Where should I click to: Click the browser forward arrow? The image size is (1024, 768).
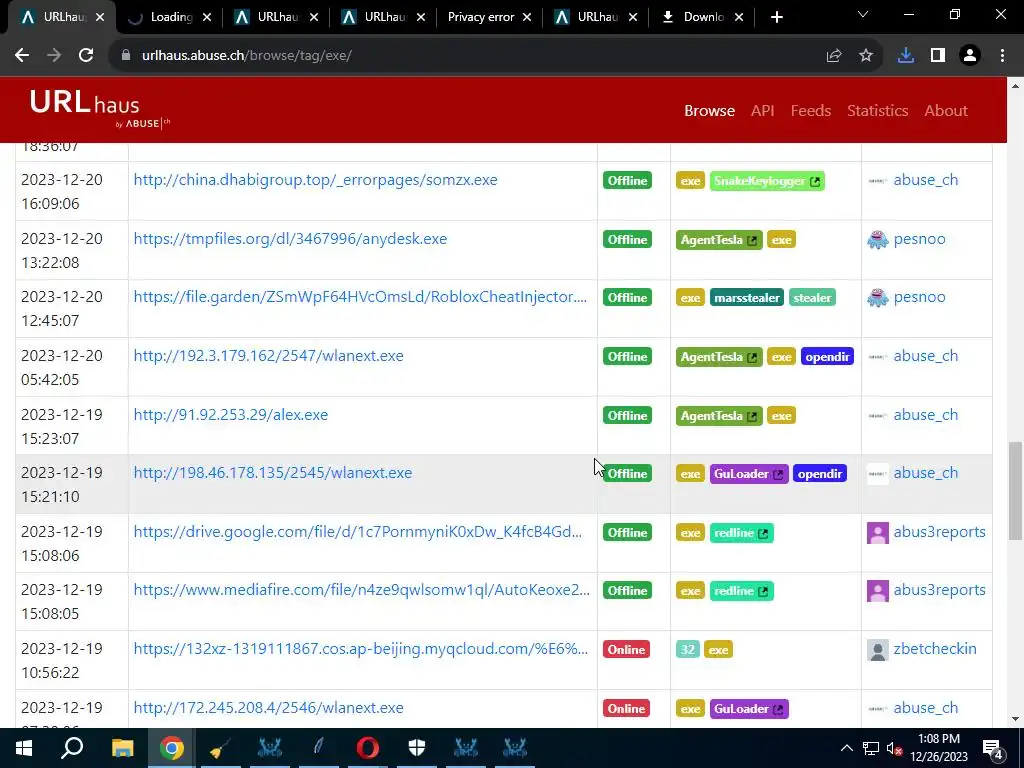pos(54,56)
